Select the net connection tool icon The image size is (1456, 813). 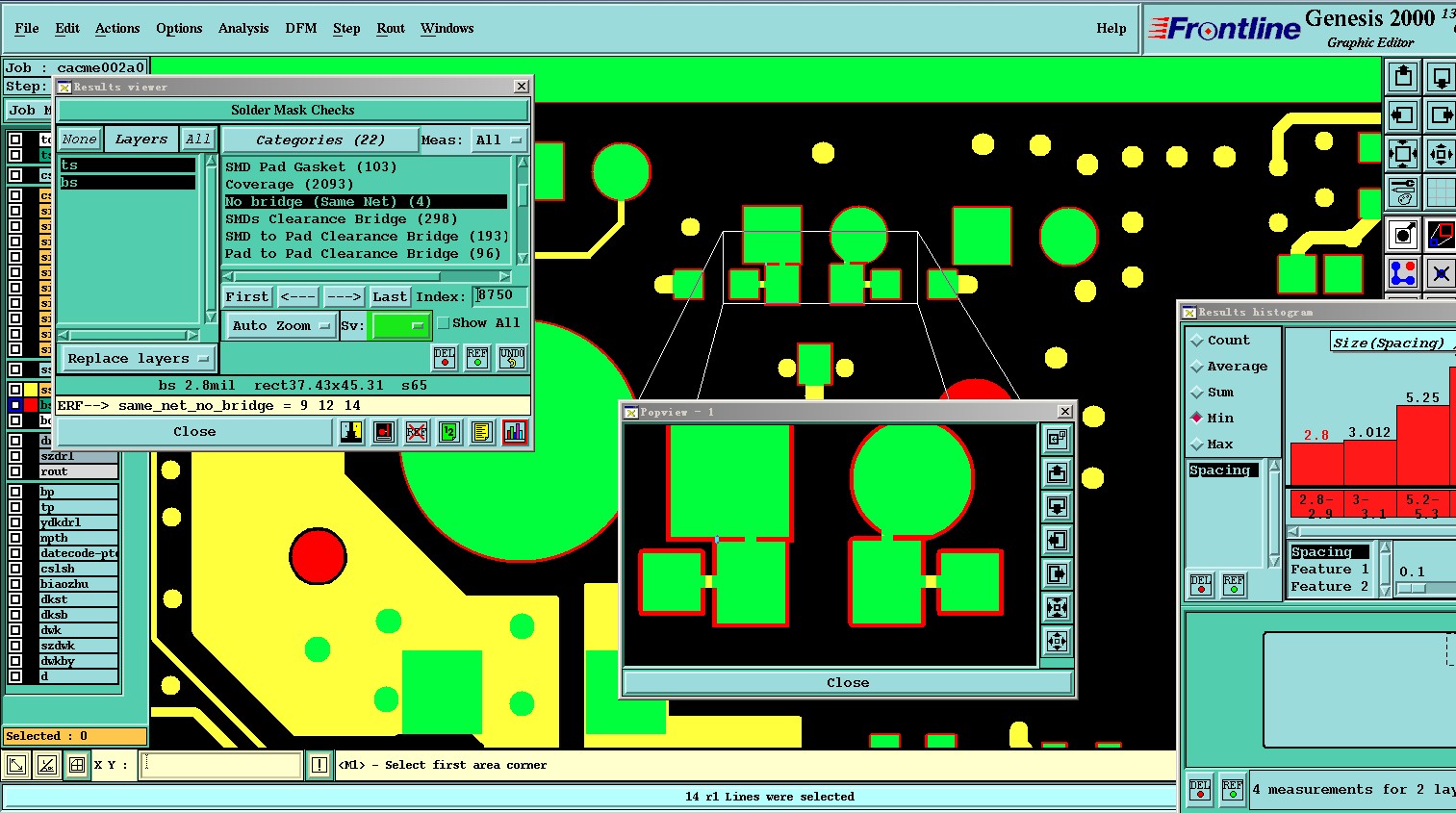pyautogui.click(x=1403, y=273)
